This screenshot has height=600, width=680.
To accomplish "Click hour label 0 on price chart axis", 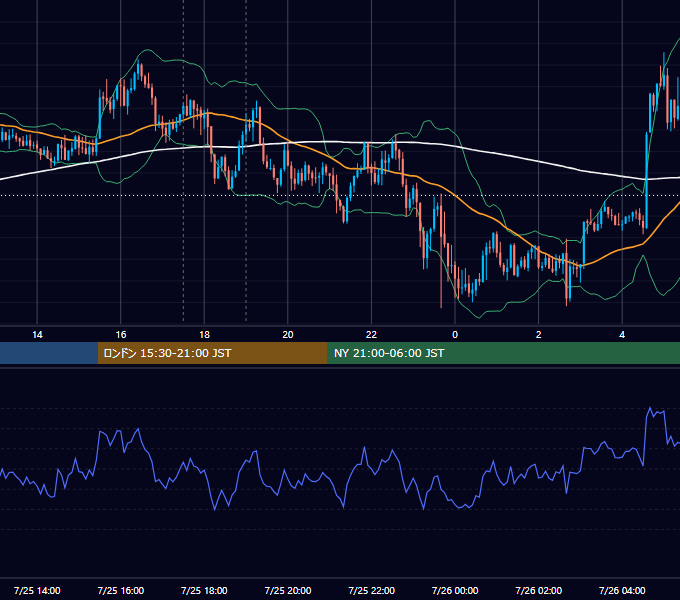I will [455, 335].
